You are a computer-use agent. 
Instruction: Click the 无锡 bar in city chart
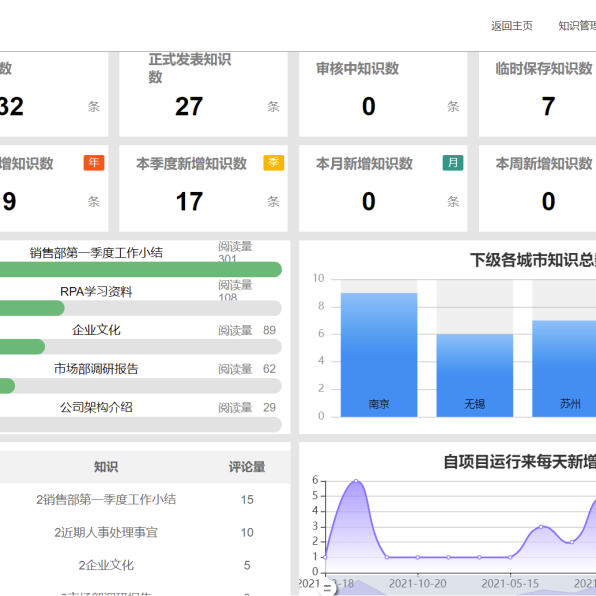pyautogui.click(x=475, y=376)
